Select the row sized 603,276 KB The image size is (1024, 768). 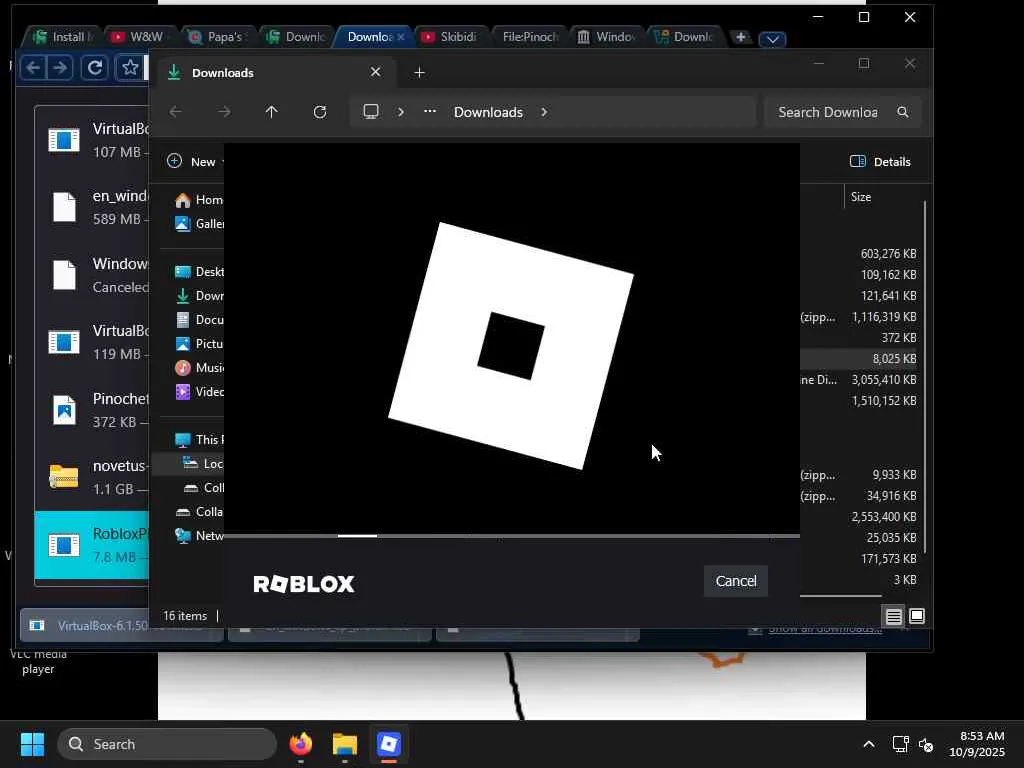pyautogui.click(x=861, y=253)
